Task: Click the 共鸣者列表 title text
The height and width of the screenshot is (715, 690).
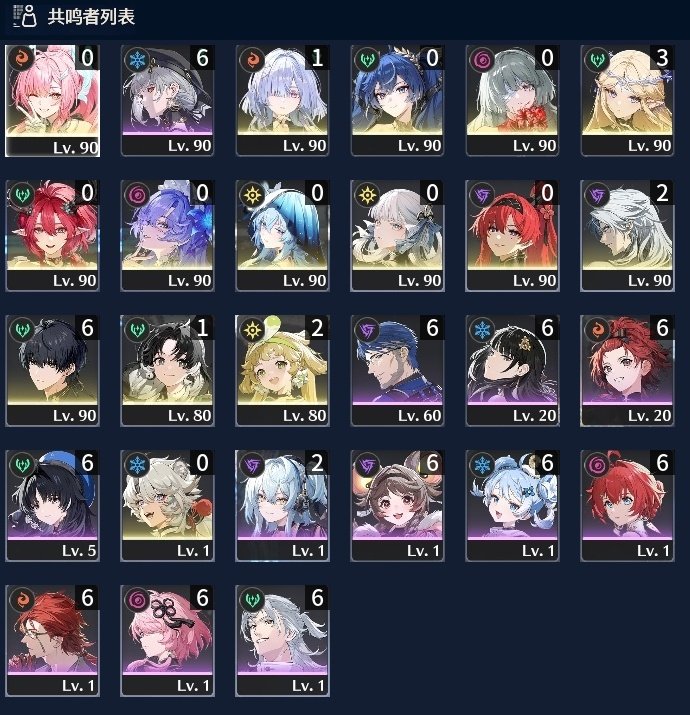Action: [x=91, y=16]
